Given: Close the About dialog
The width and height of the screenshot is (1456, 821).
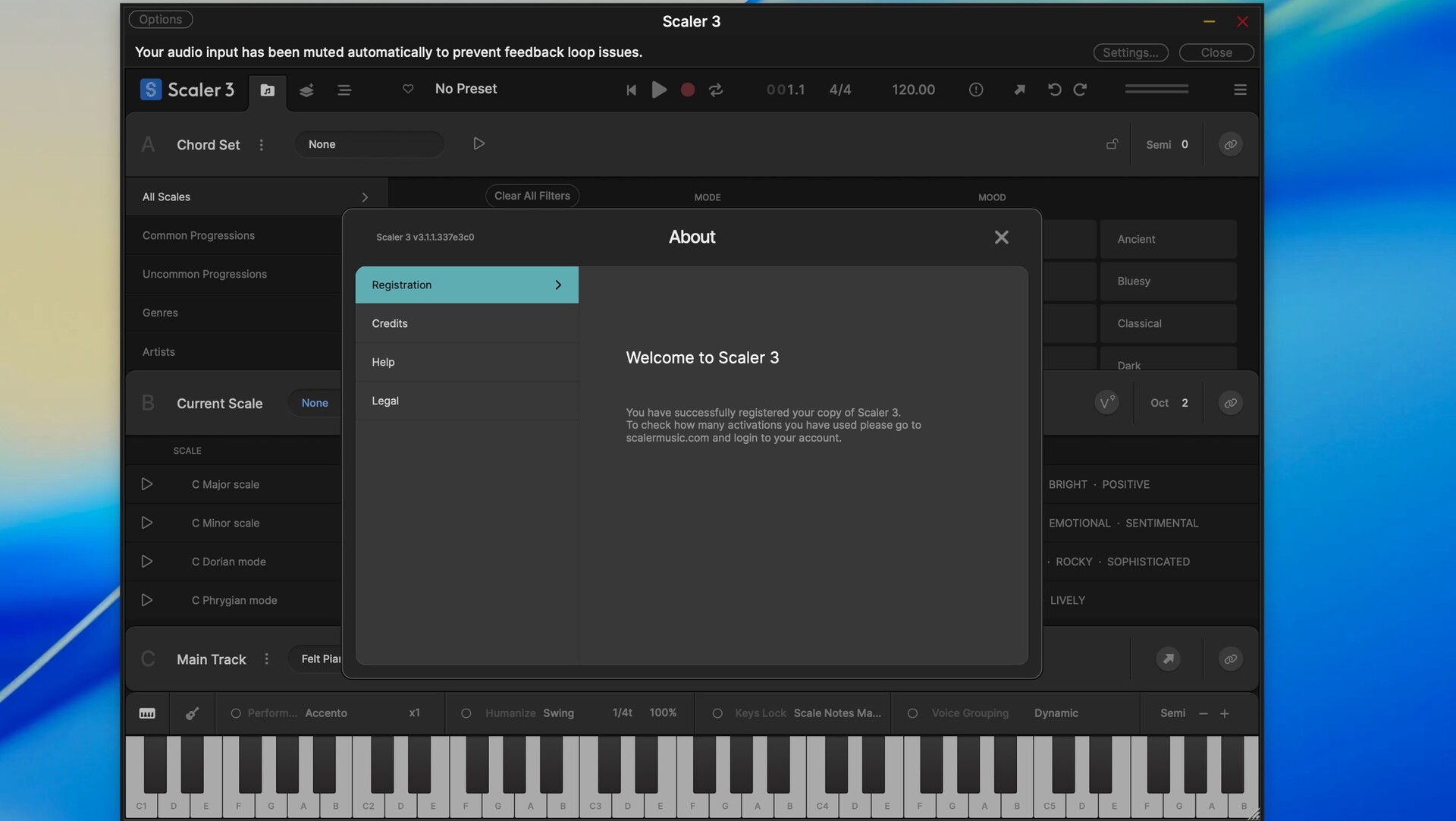Looking at the screenshot, I should [1001, 237].
